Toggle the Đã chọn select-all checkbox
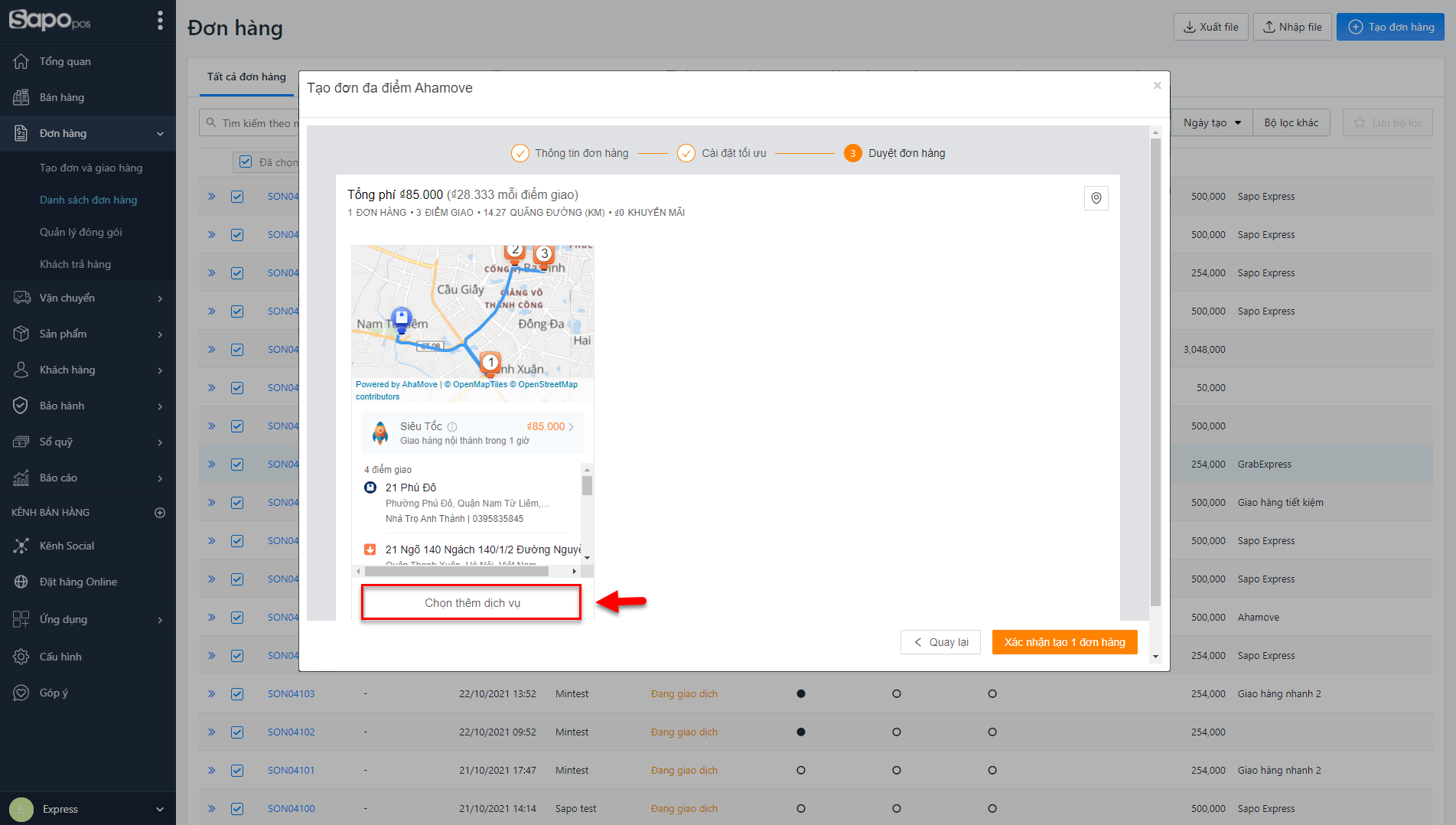 click(246, 161)
